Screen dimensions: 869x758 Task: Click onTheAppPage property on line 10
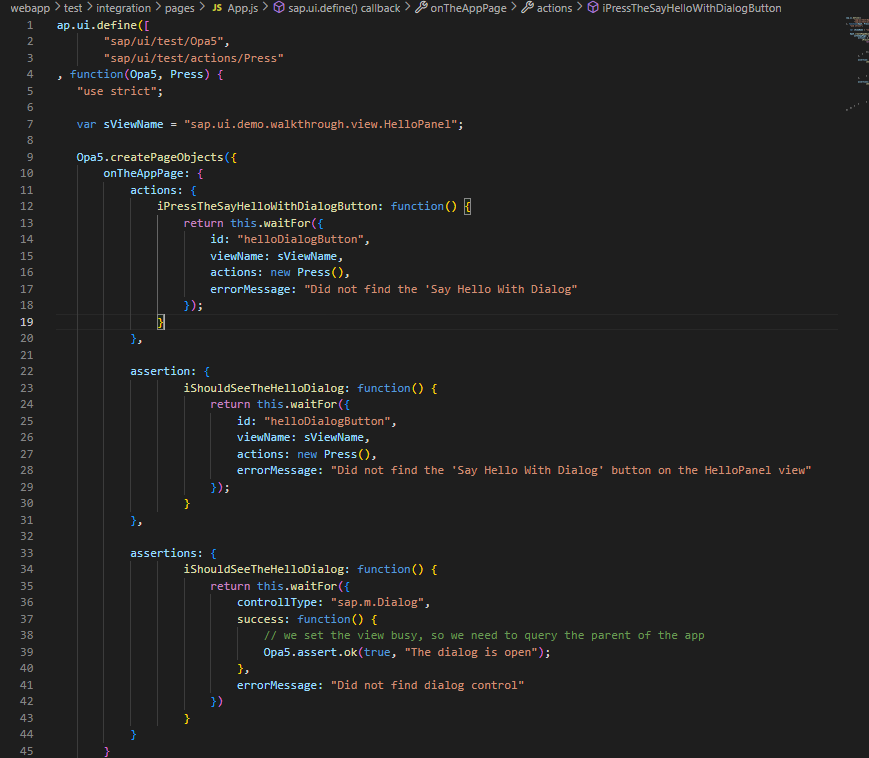tap(143, 173)
